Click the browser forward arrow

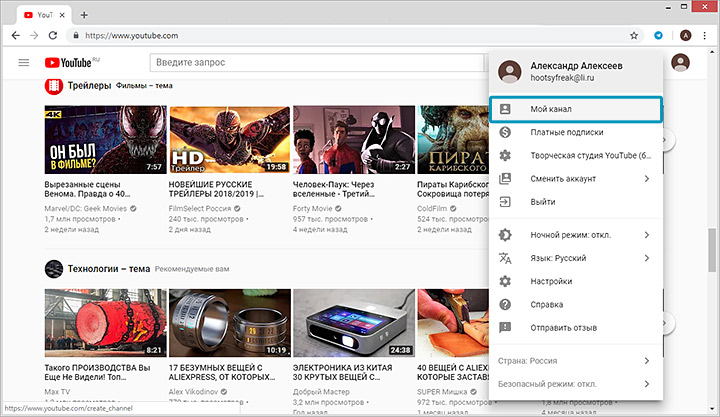tap(34, 35)
